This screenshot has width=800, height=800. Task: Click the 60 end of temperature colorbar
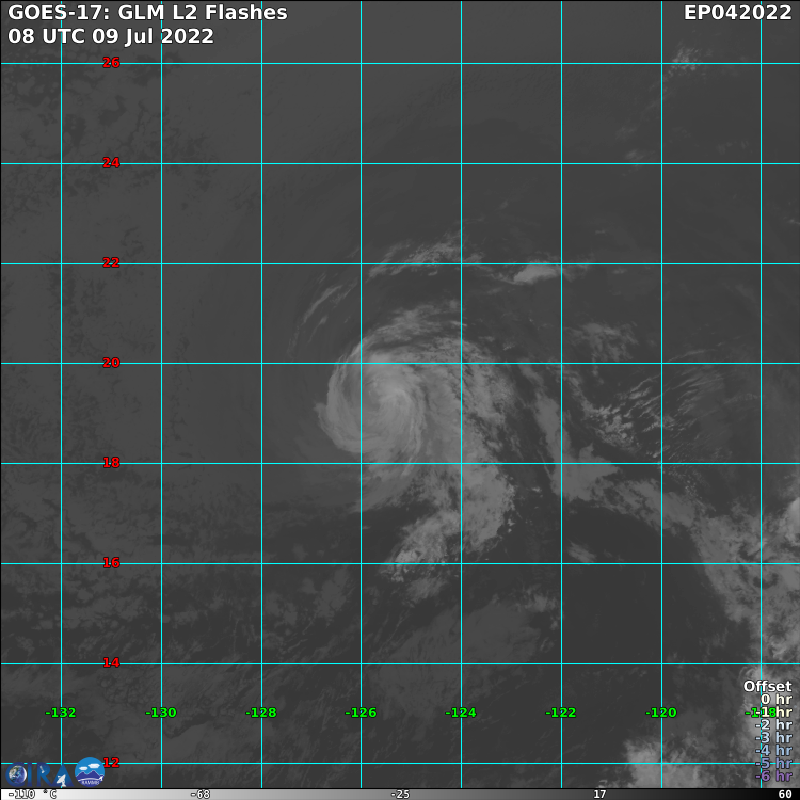click(x=785, y=794)
